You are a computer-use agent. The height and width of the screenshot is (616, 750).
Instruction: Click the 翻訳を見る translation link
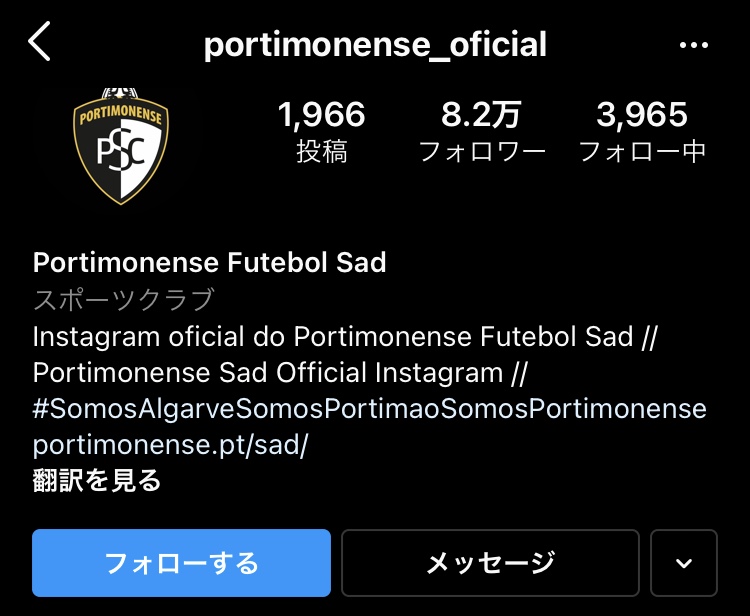(x=97, y=481)
